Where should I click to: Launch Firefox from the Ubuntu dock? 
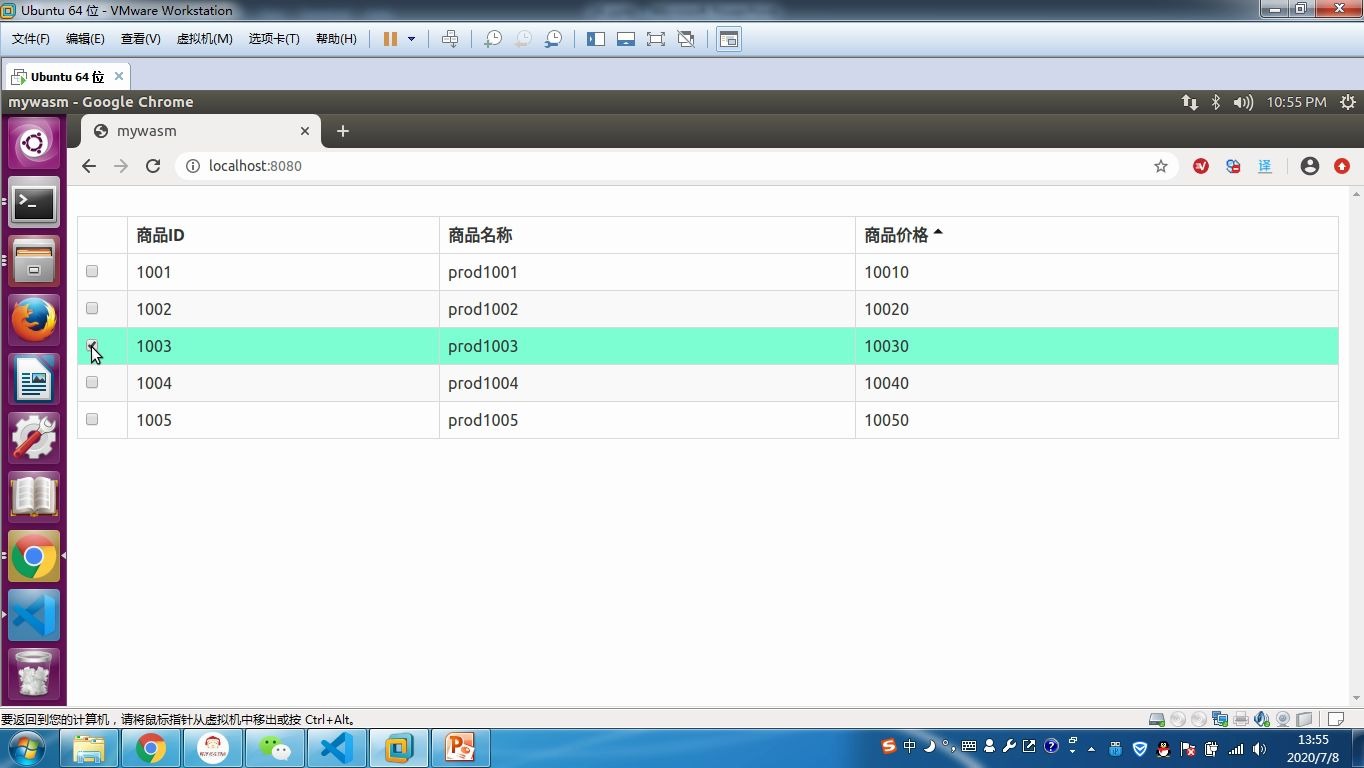tap(34, 320)
